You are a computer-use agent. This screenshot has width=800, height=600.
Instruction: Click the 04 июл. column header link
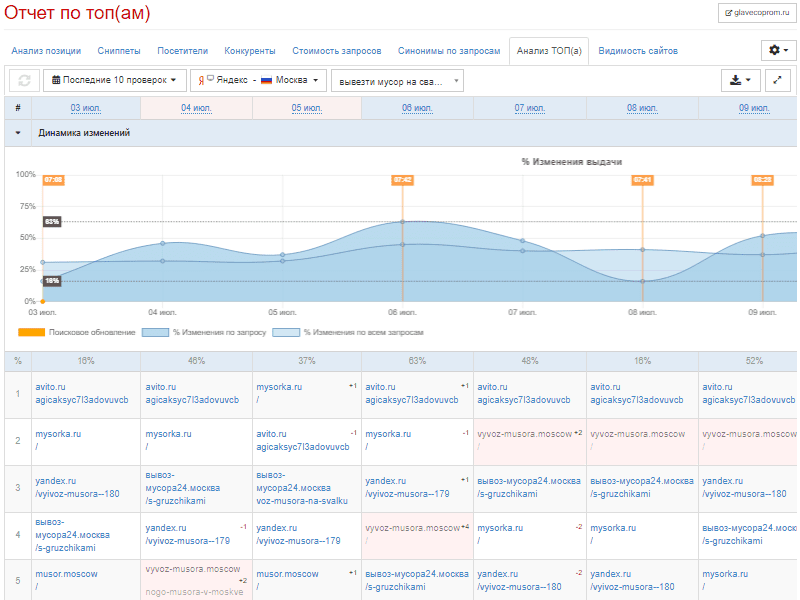196,108
